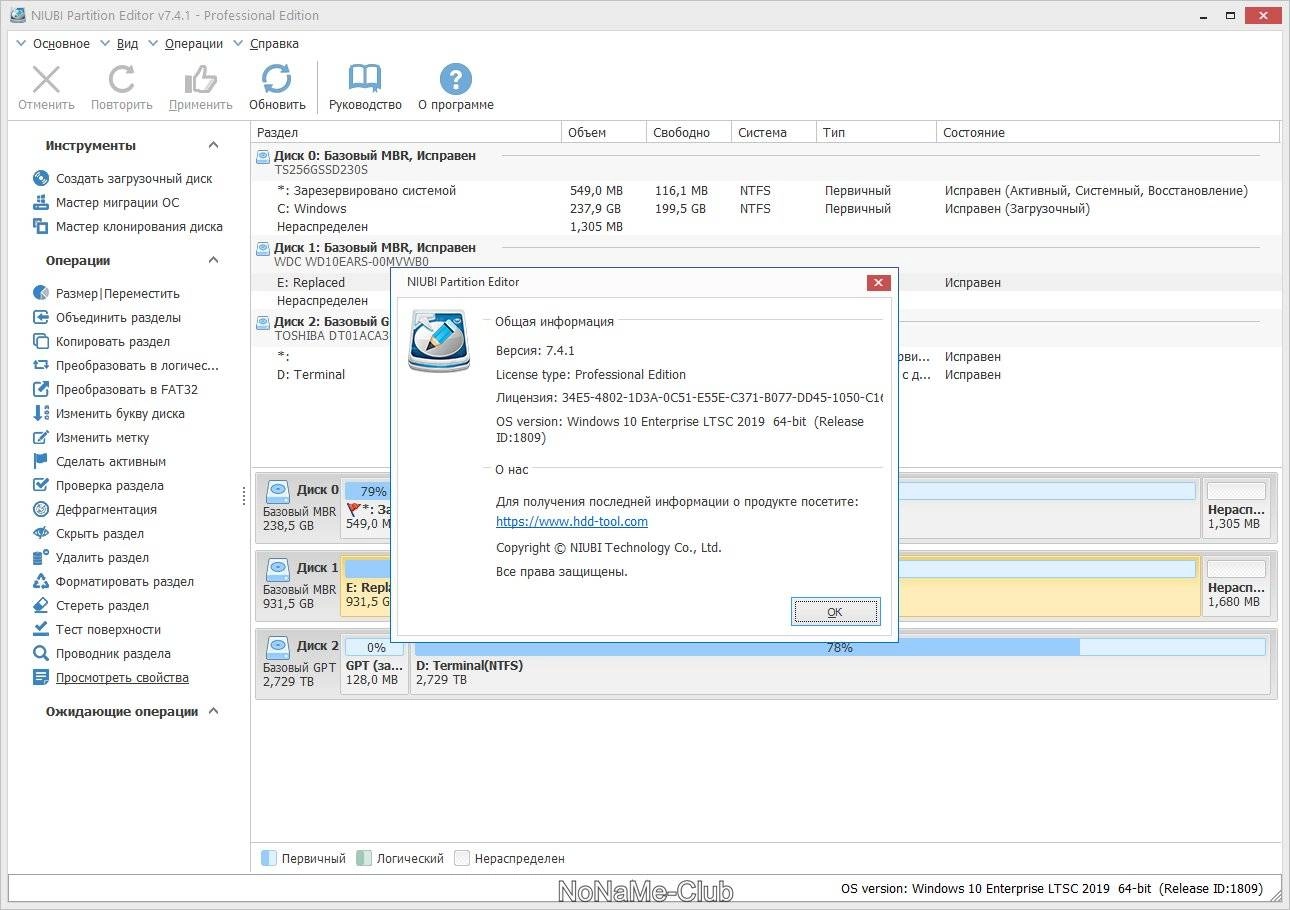The image size is (1290, 910).
Task: Collapse the Операции section chevron
Action: 213,261
